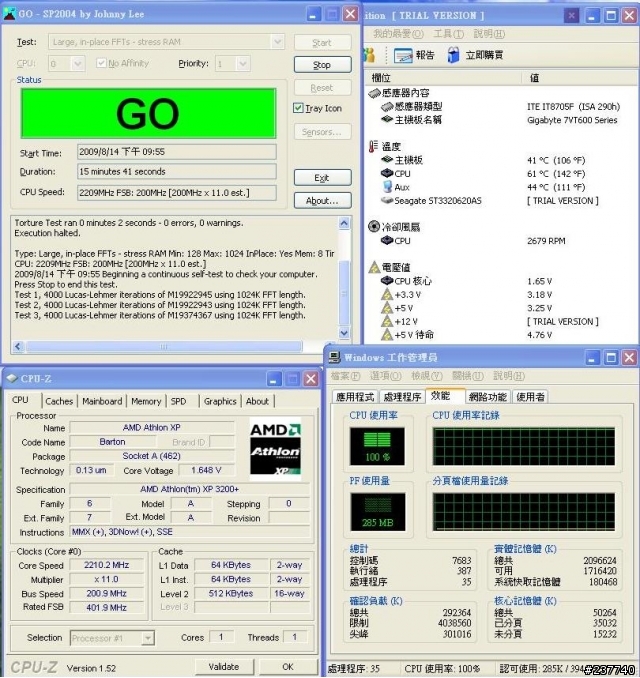Select the motherboard temperature (主機板) row icon
640x678 pixels.
(x=387, y=160)
